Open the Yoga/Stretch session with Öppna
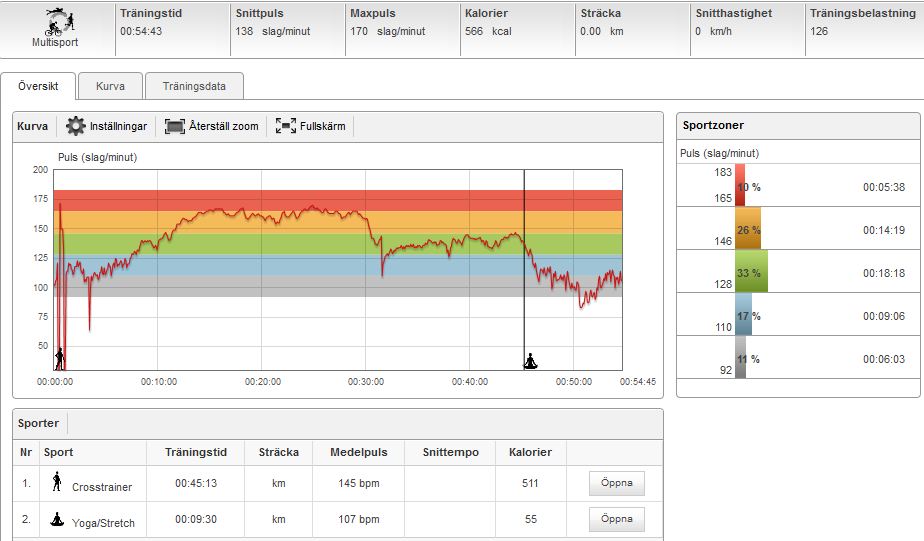Image resolution: width=924 pixels, height=541 pixels. point(616,519)
